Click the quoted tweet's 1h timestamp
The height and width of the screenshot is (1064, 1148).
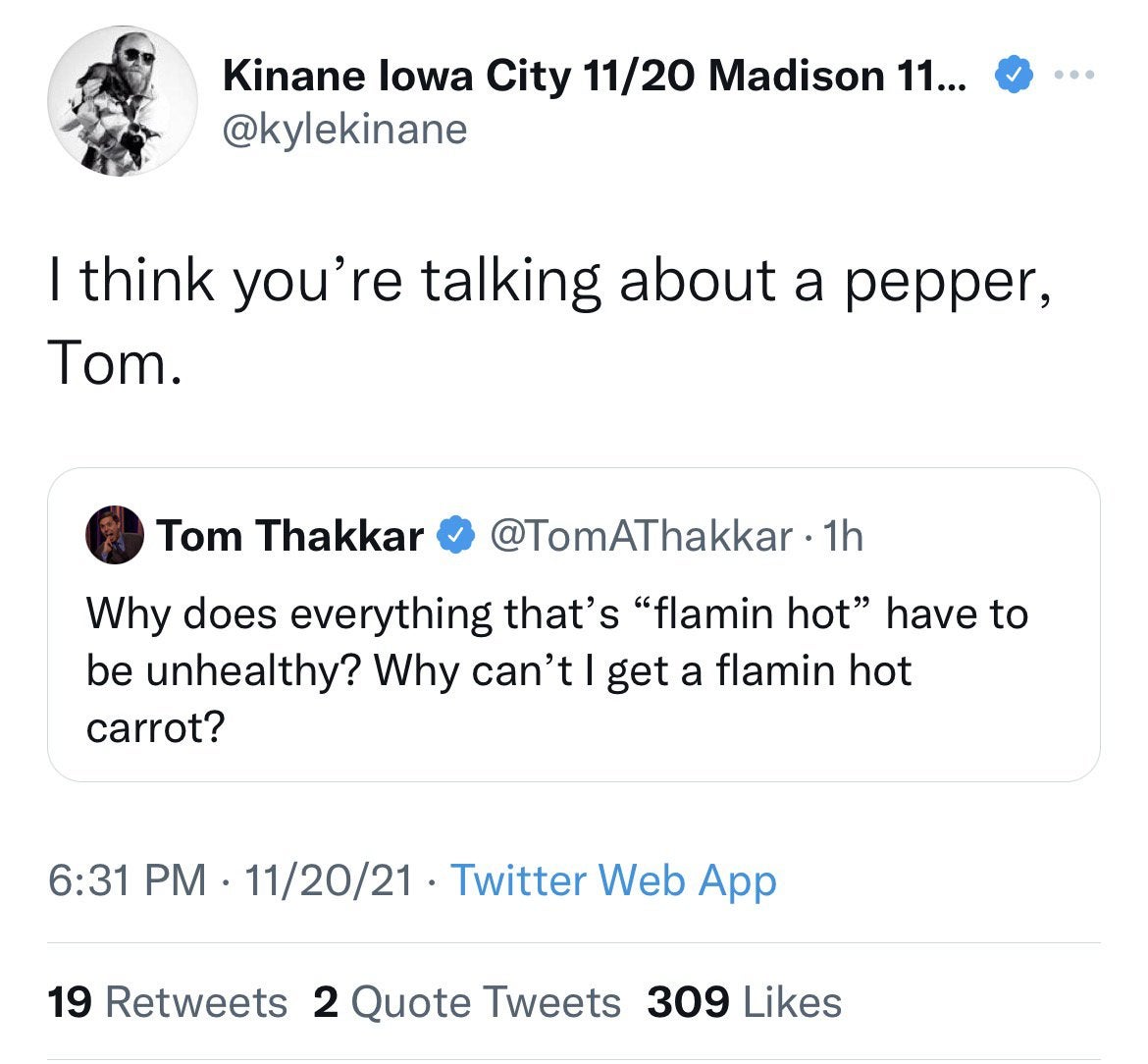pos(844,536)
